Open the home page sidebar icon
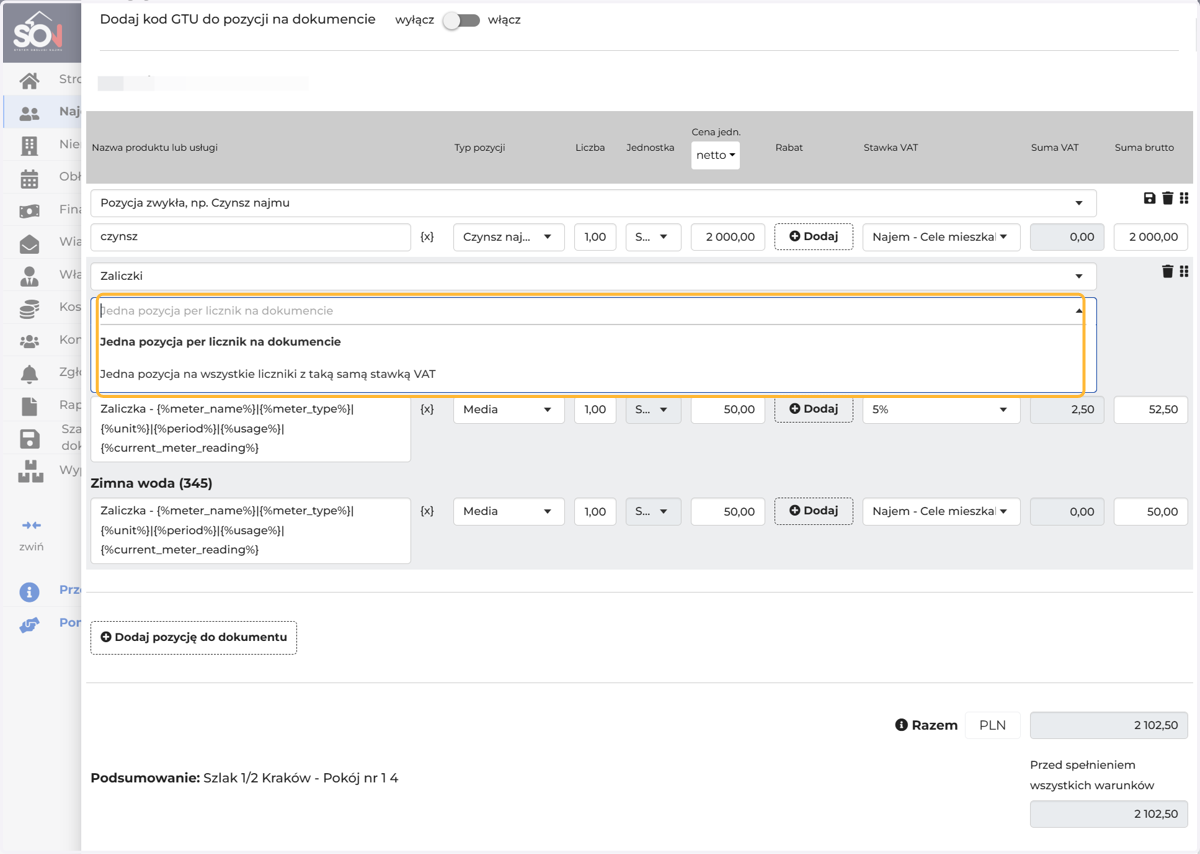Viewport: 1200px width, 854px height. (x=29, y=80)
